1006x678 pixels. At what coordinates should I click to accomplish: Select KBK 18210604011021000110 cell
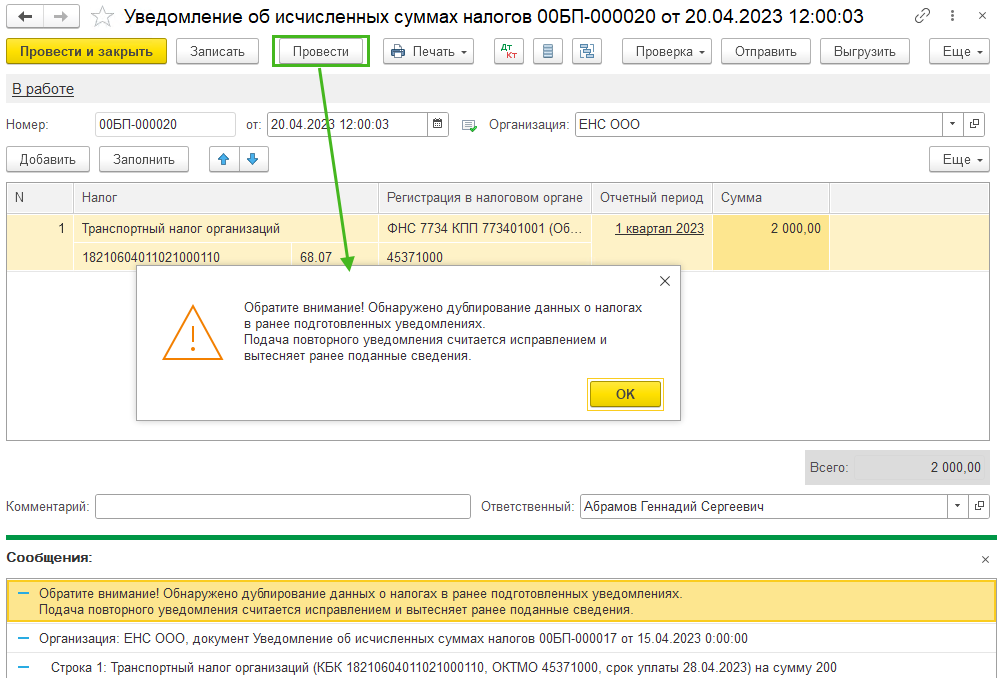tap(182, 257)
